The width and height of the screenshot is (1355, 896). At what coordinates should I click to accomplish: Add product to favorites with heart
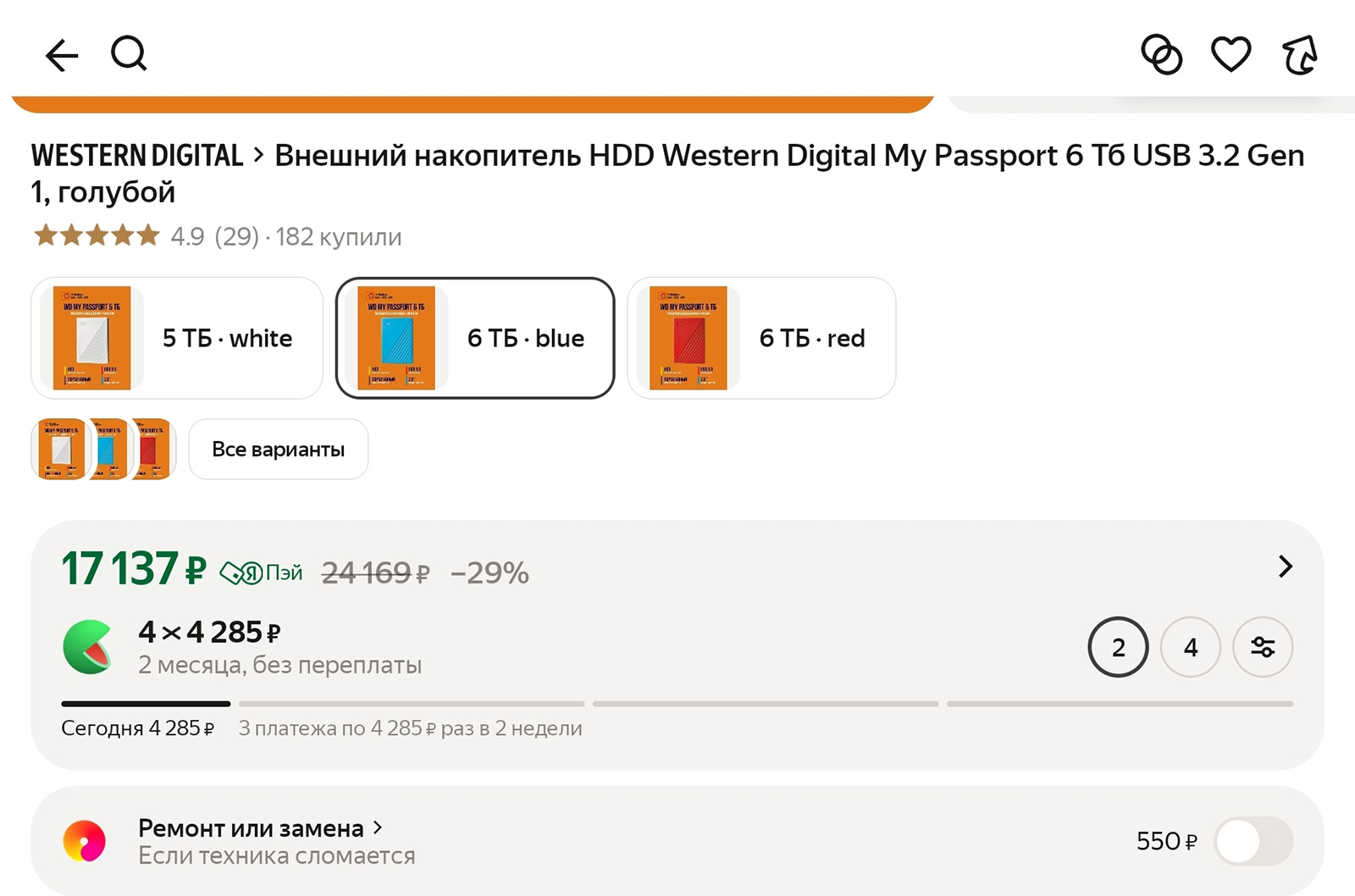point(1231,55)
